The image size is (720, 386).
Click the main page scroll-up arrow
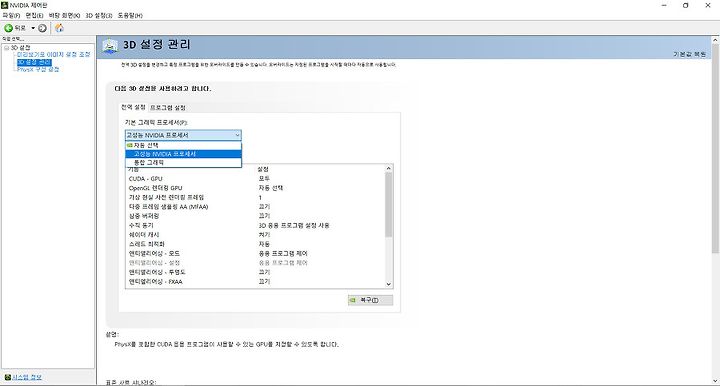click(x=715, y=40)
